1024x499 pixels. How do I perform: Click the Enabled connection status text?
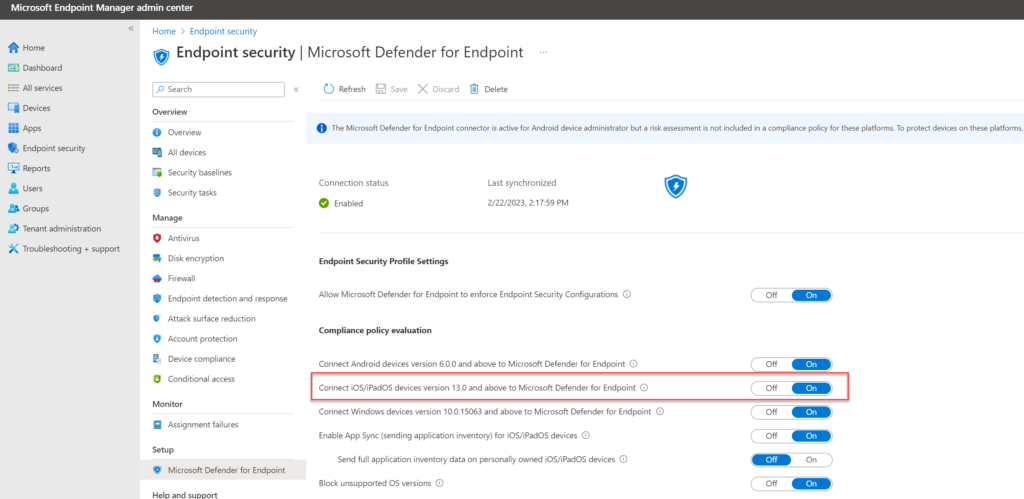click(349, 203)
